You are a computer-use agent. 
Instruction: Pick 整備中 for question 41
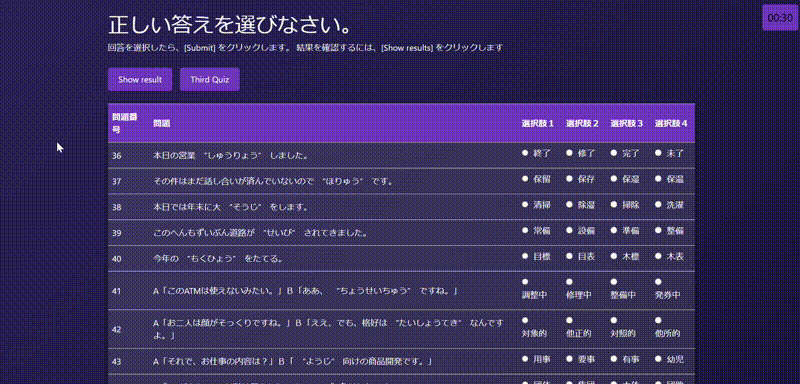tap(614, 281)
